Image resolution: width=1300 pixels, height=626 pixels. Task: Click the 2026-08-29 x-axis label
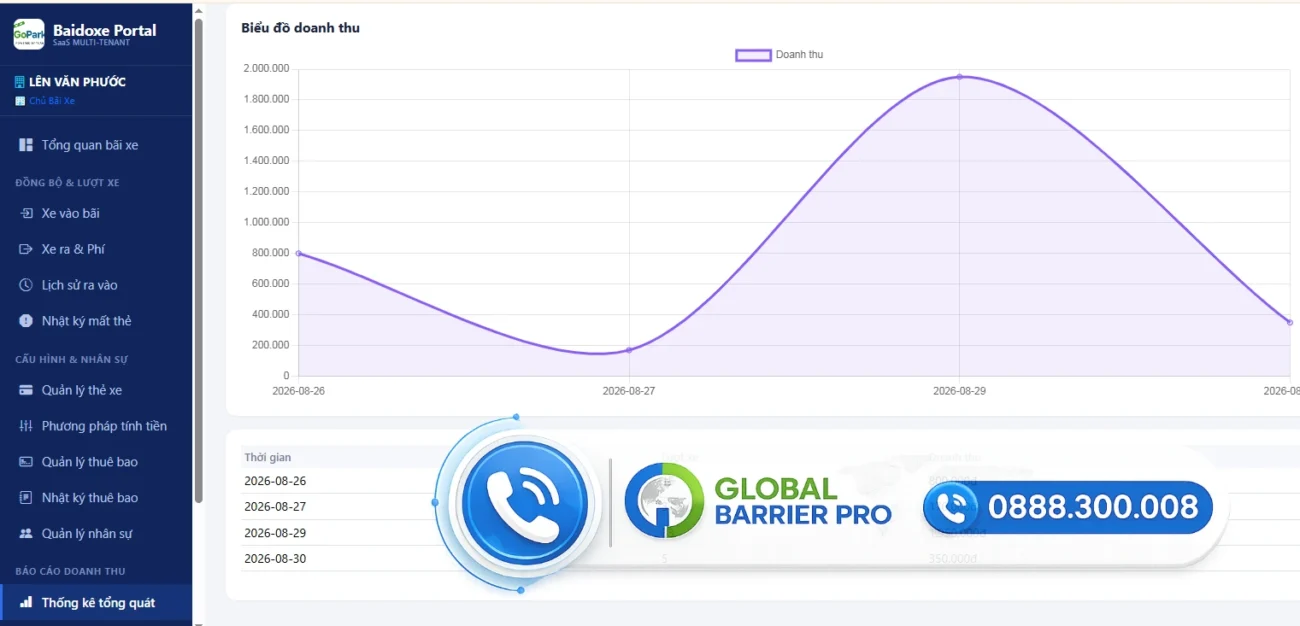coord(959,391)
